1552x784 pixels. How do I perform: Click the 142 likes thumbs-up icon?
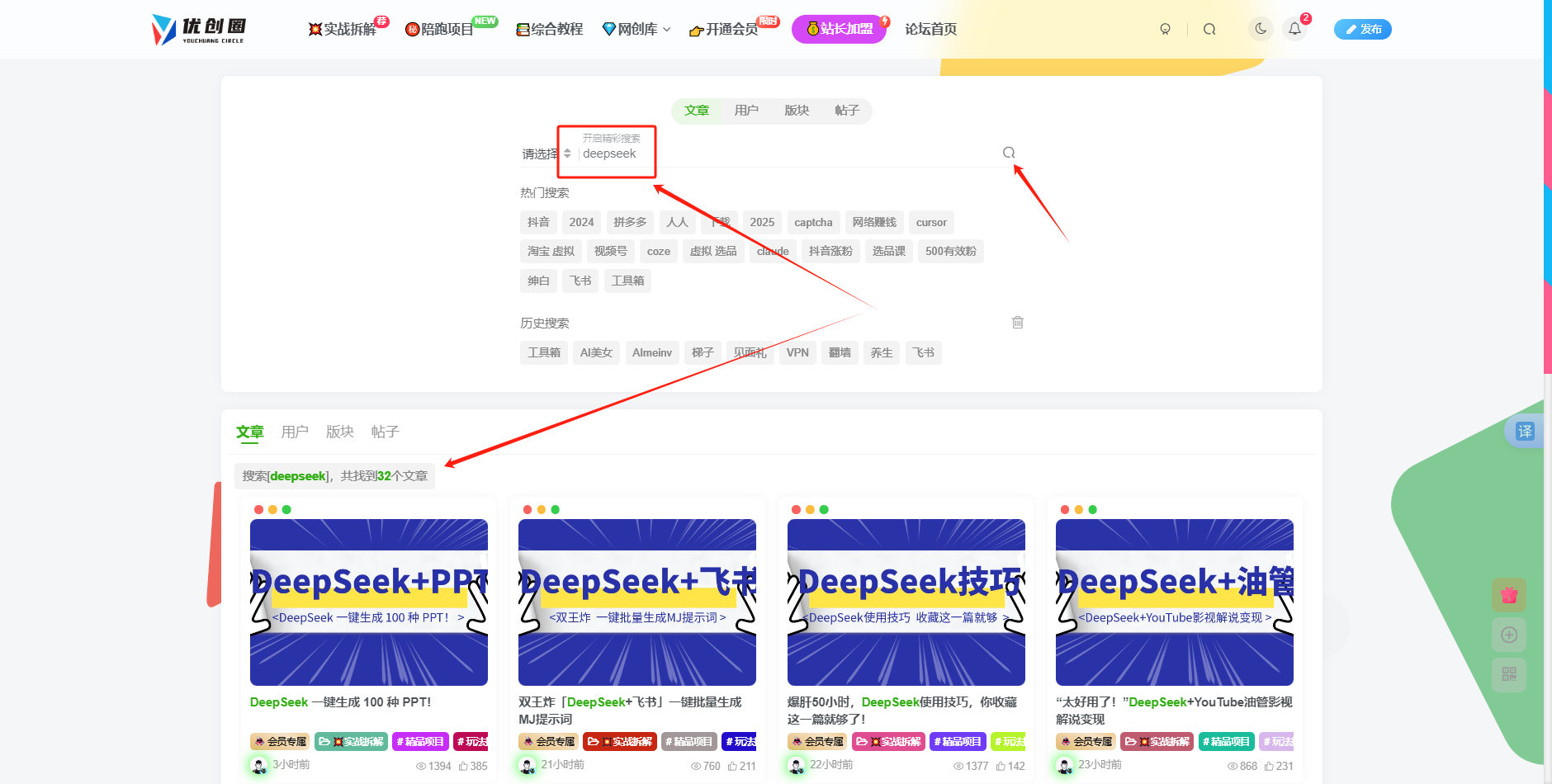point(1001,766)
